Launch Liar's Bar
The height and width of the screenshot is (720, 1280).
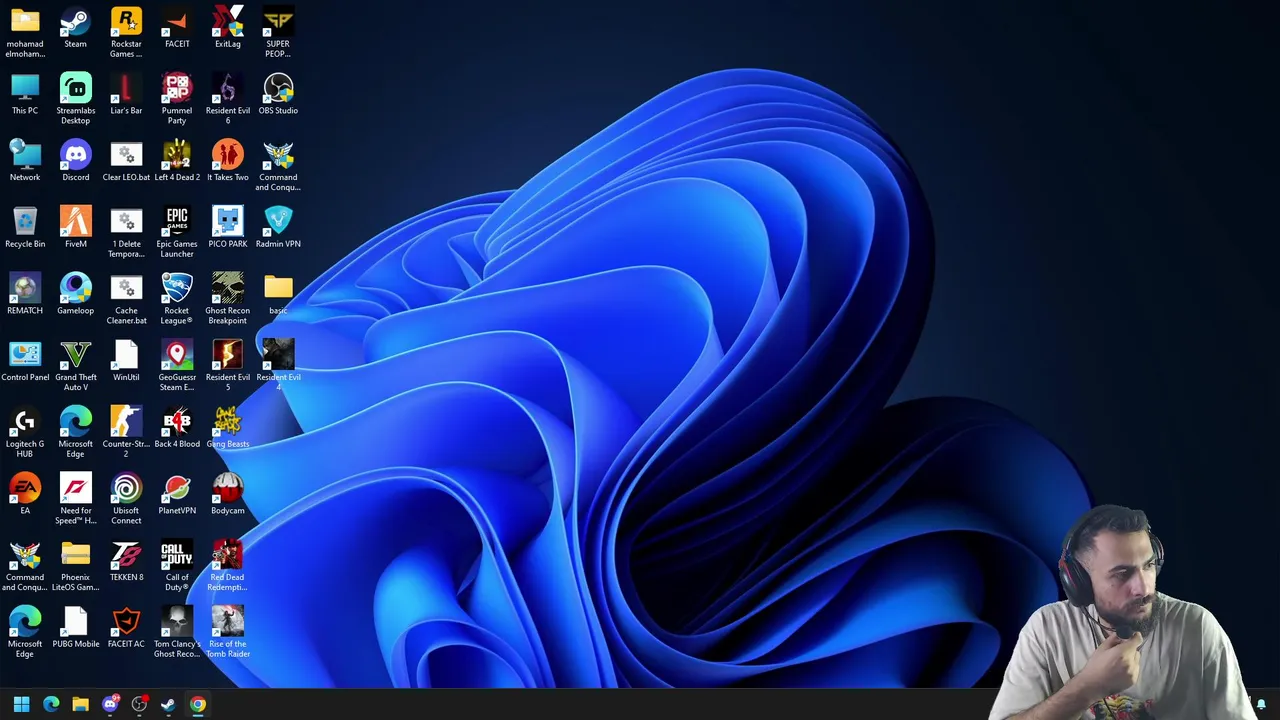[126, 94]
